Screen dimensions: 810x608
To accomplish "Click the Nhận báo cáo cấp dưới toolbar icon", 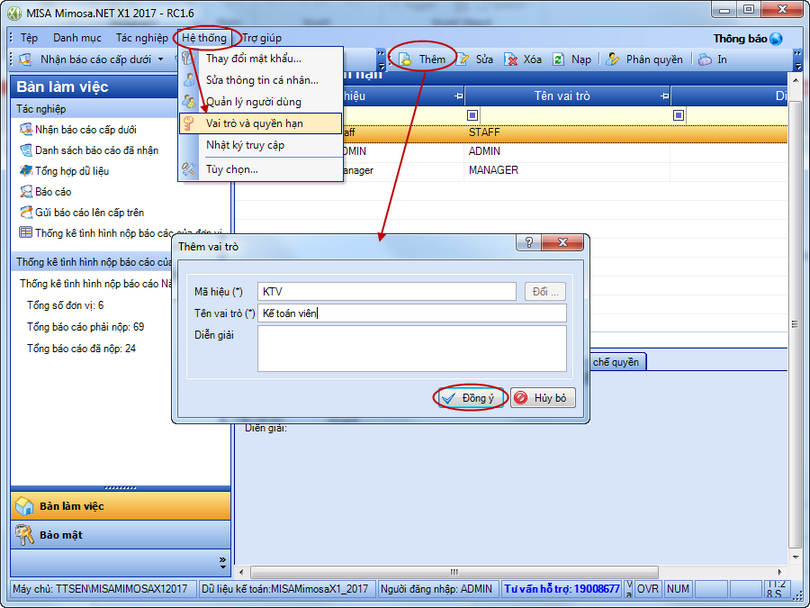I will 26,59.
